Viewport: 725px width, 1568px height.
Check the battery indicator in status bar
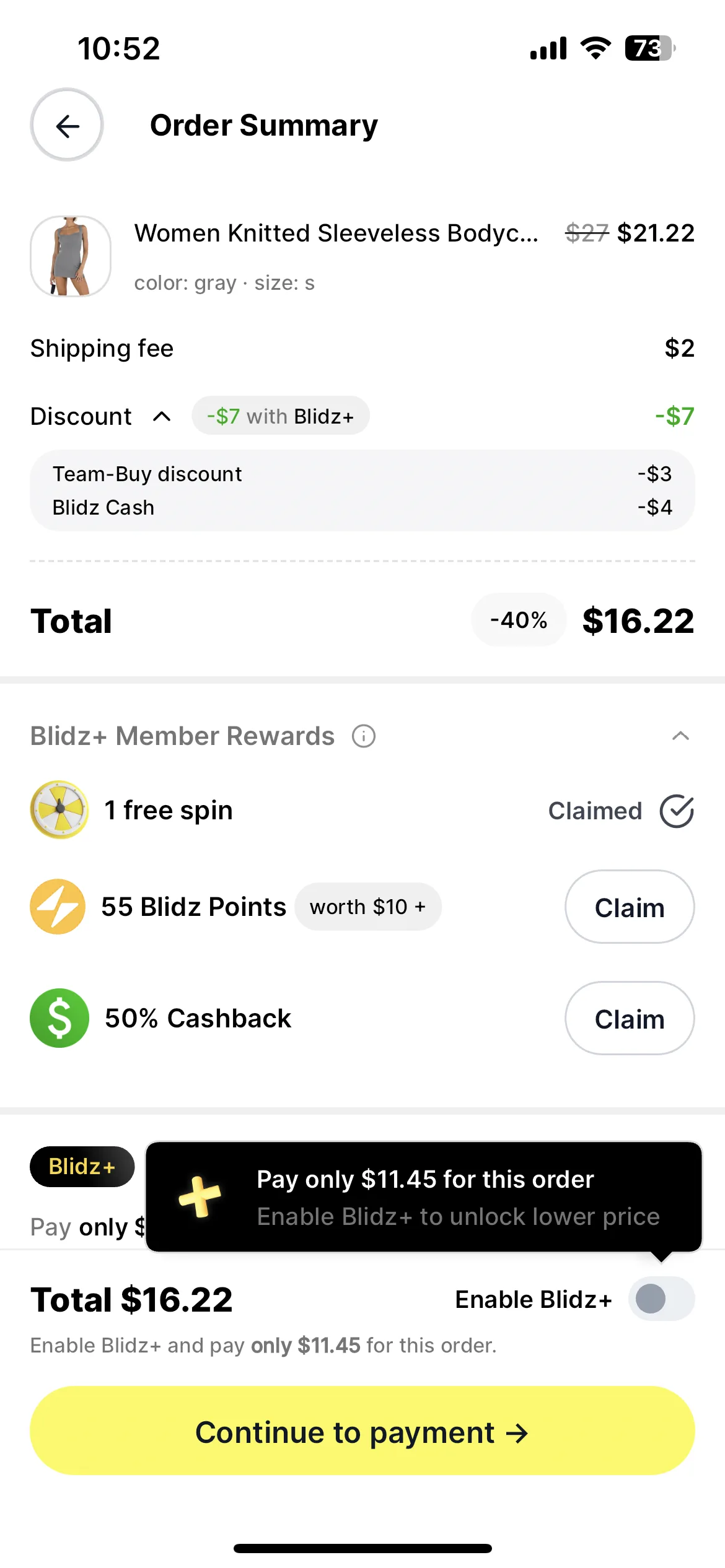649,48
